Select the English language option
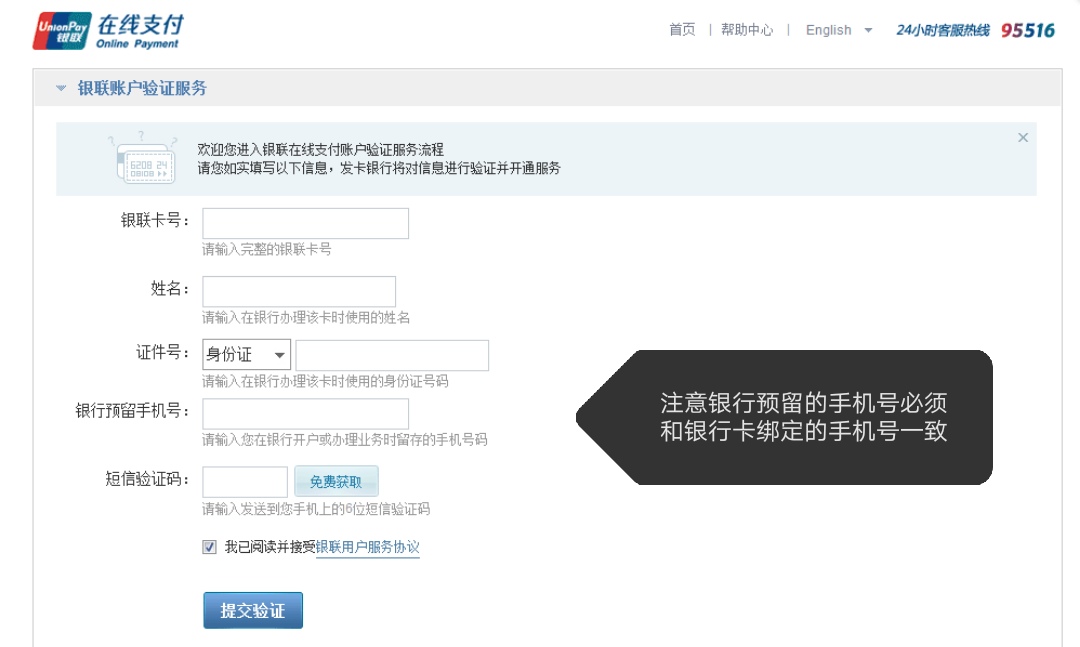This screenshot has height=647, width=1080. (830, 30)
